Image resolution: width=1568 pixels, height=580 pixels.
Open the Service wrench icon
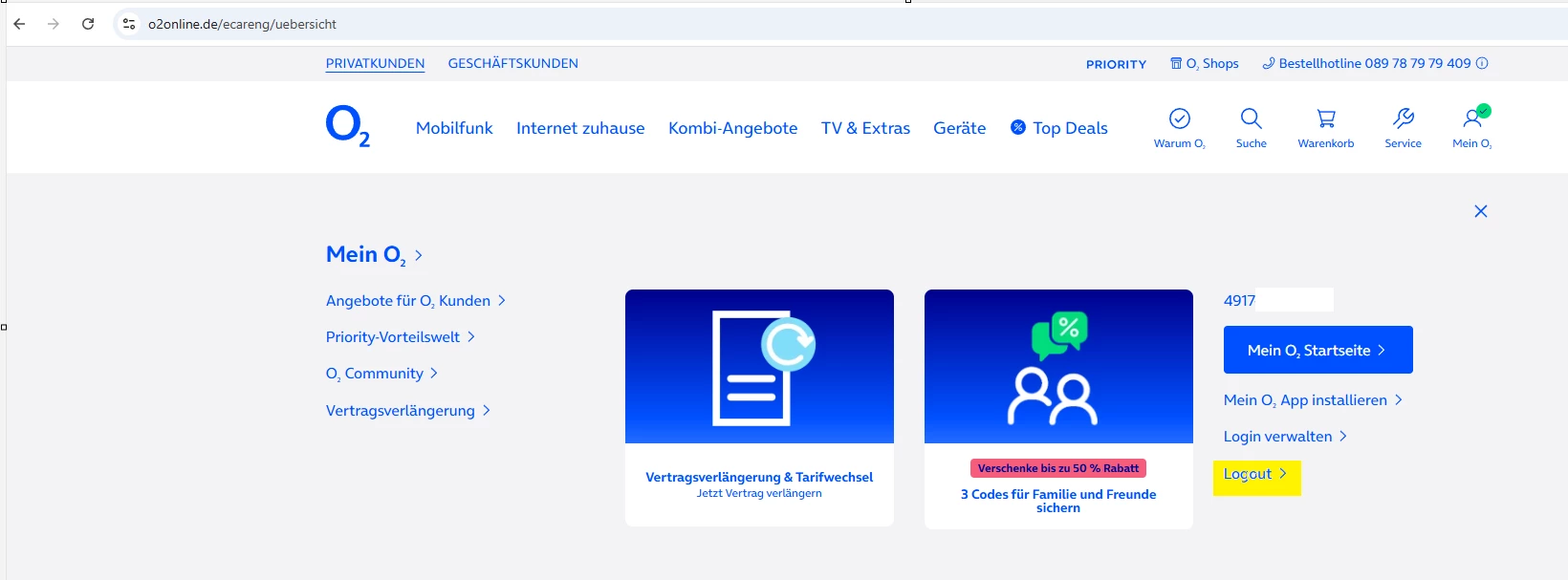click(x=1403, y=118)
